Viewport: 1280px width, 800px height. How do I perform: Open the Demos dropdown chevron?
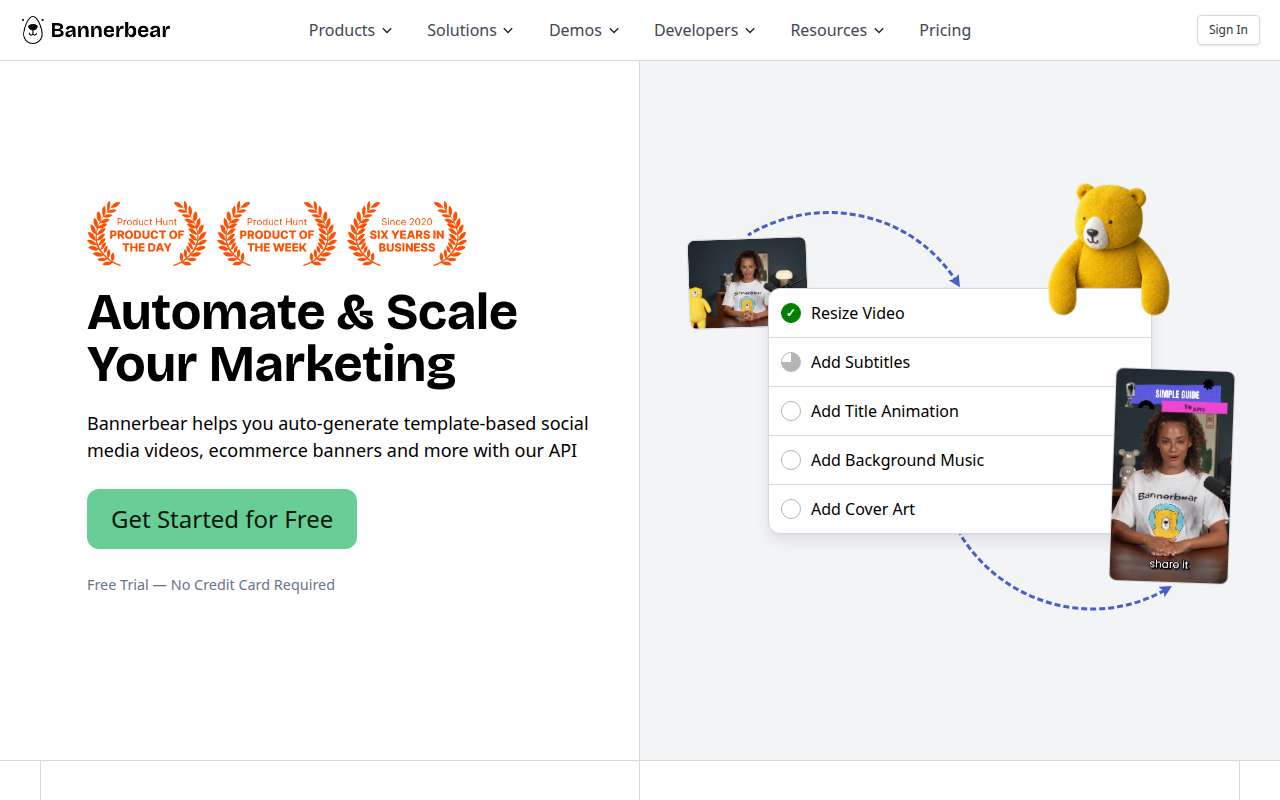tap(614, 31)
